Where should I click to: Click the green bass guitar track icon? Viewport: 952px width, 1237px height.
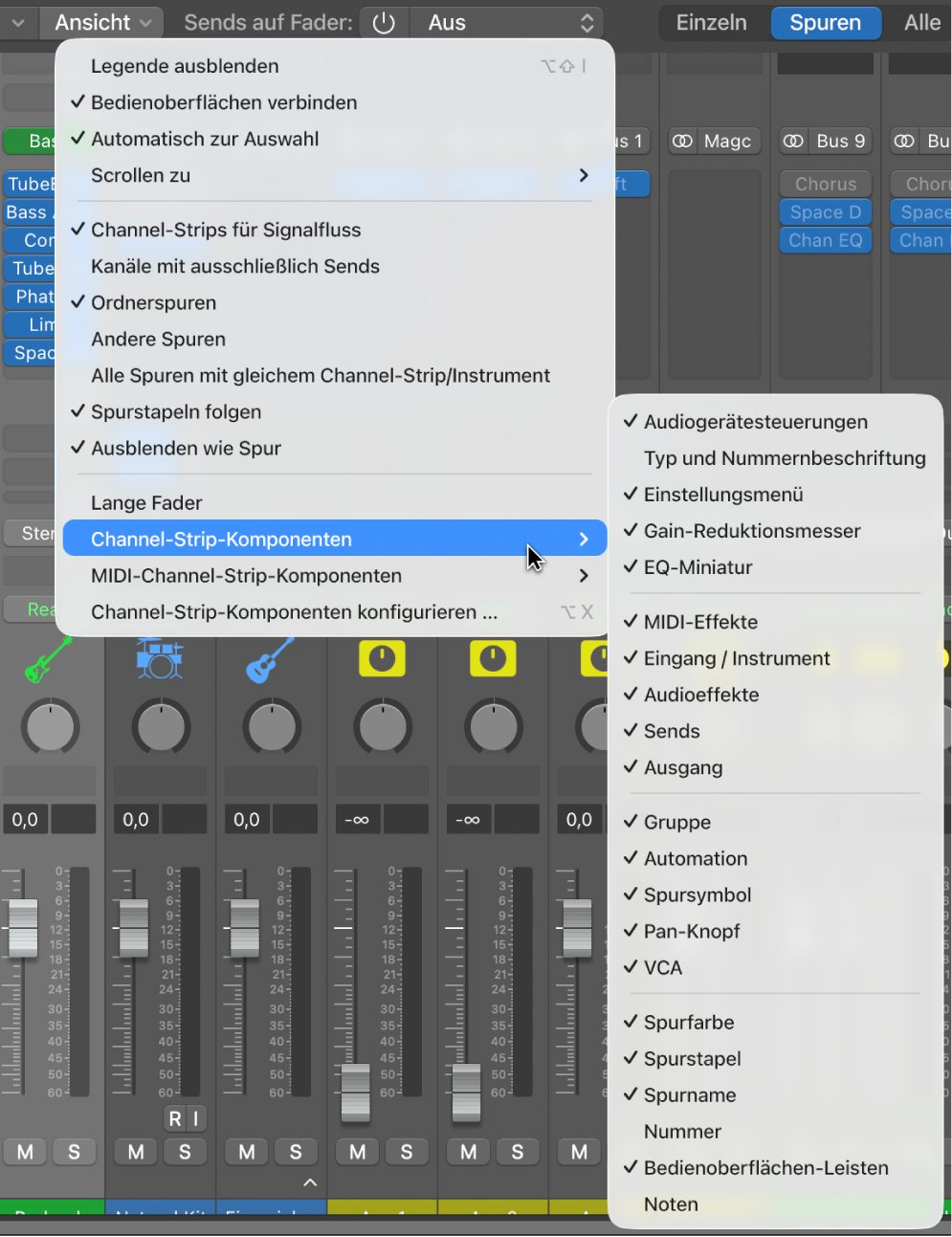48,660
